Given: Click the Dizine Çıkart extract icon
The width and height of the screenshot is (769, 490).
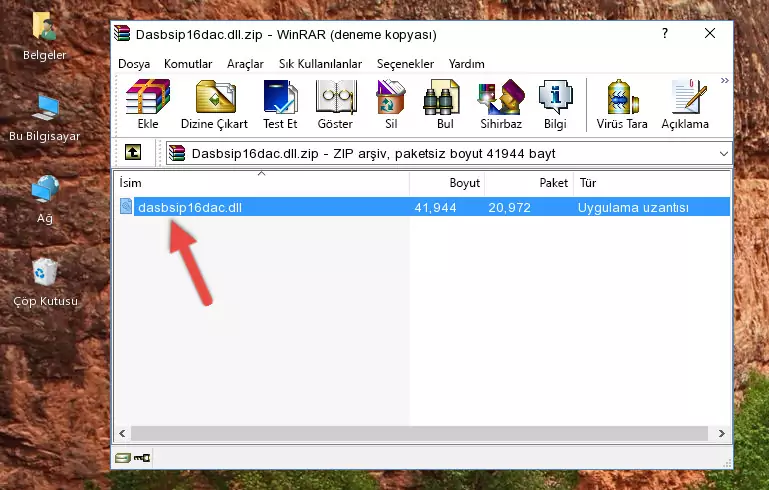Looking at the screenshot, I should pyautogui.click(x=214, y=104).
